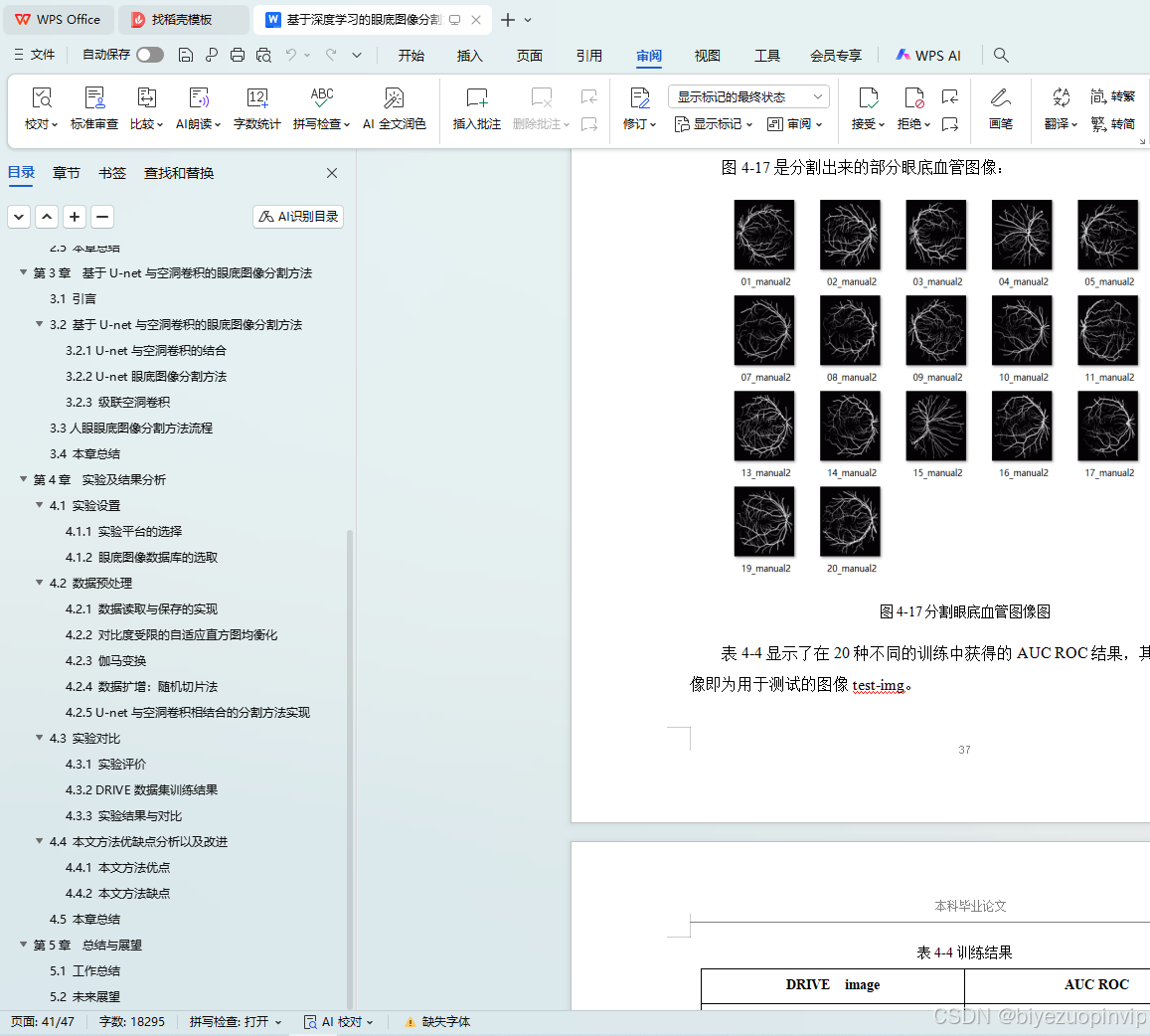Click 插入批注 insert comment
This screenshot has height=1036, width=1150.
(477, 108)
